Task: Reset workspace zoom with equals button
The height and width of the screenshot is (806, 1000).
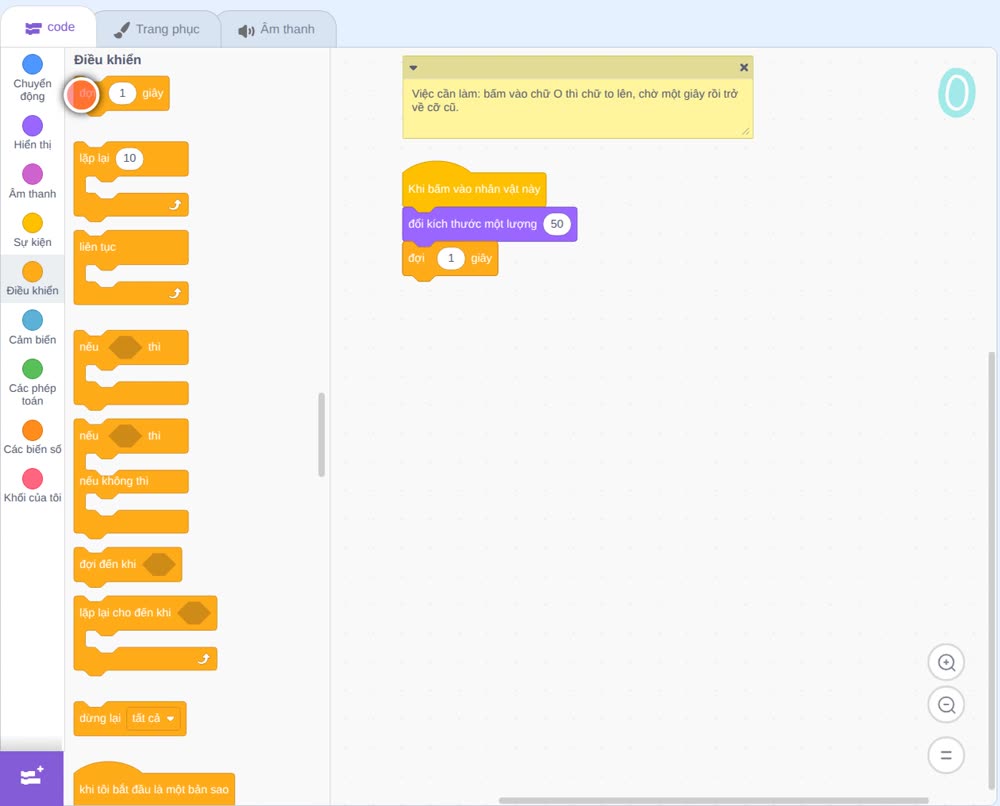Action: tap(946, 755)
